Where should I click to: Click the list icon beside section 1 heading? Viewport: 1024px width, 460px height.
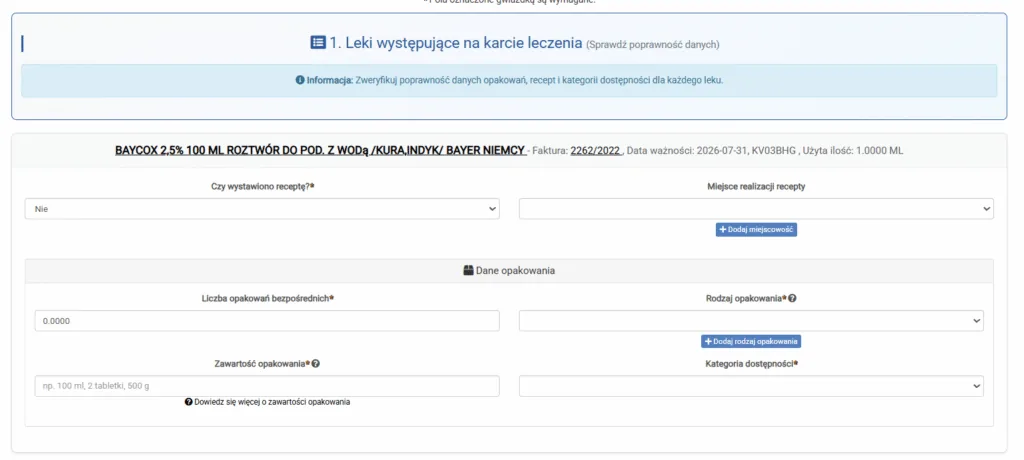click(x=317, y=43)
